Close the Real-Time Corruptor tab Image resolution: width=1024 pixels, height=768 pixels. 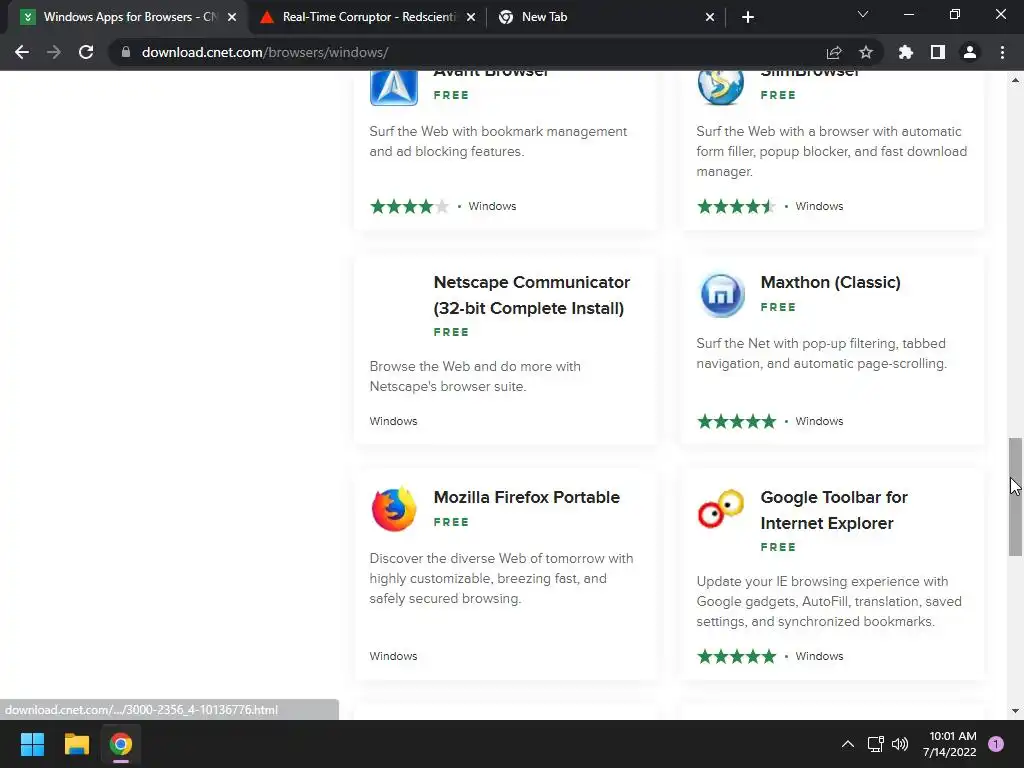pyautogui.click(x=471, y=17)
